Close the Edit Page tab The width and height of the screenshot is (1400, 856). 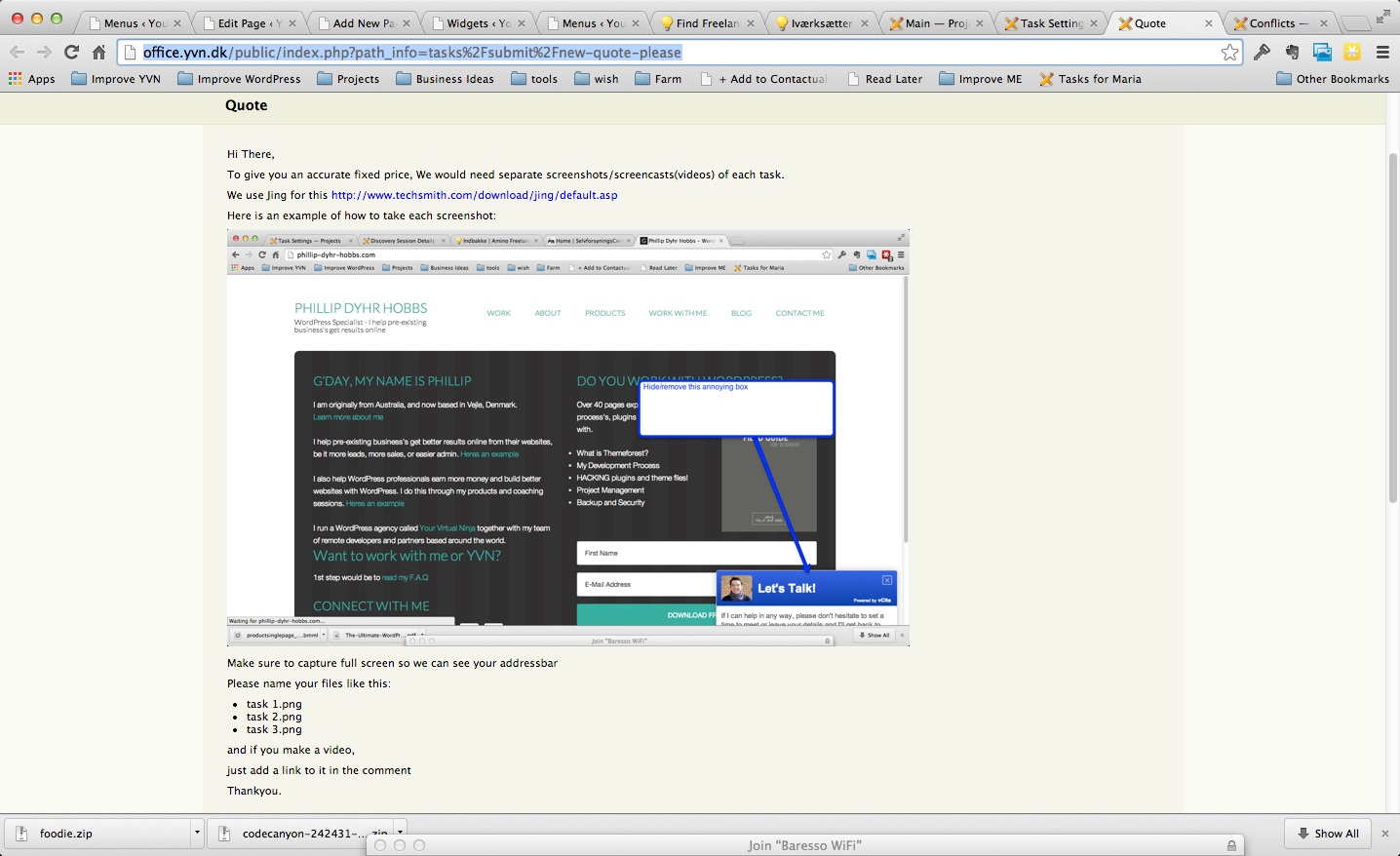pyautogui.click(x=292, y=23)
